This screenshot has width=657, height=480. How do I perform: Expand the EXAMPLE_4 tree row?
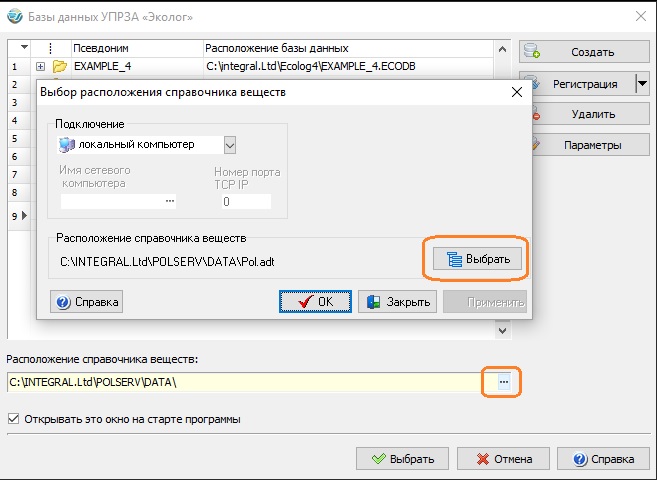click(40, 67)
